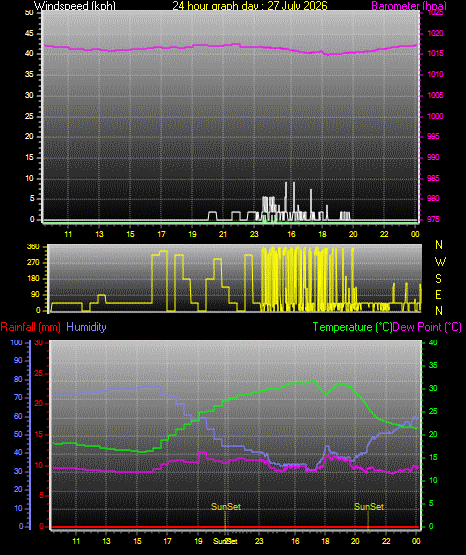466x555 pixels.
Task: Select the "Rainfall (mm)" legend label
Action: click(x=30, y=327)
